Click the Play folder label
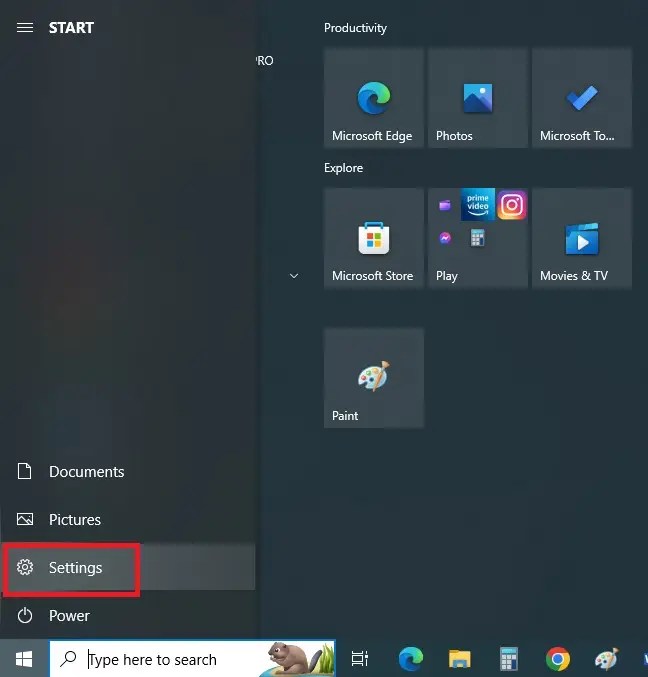 446,276
